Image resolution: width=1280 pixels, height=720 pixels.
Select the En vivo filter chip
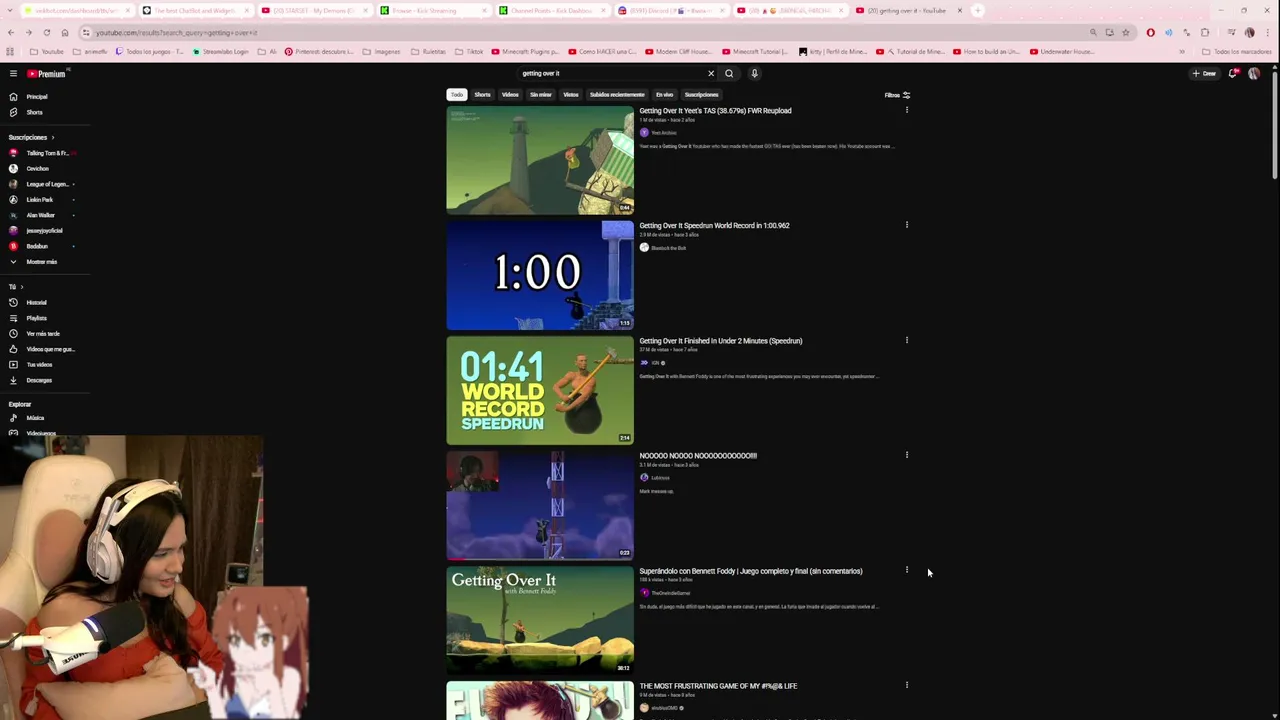tap(665, 95)
